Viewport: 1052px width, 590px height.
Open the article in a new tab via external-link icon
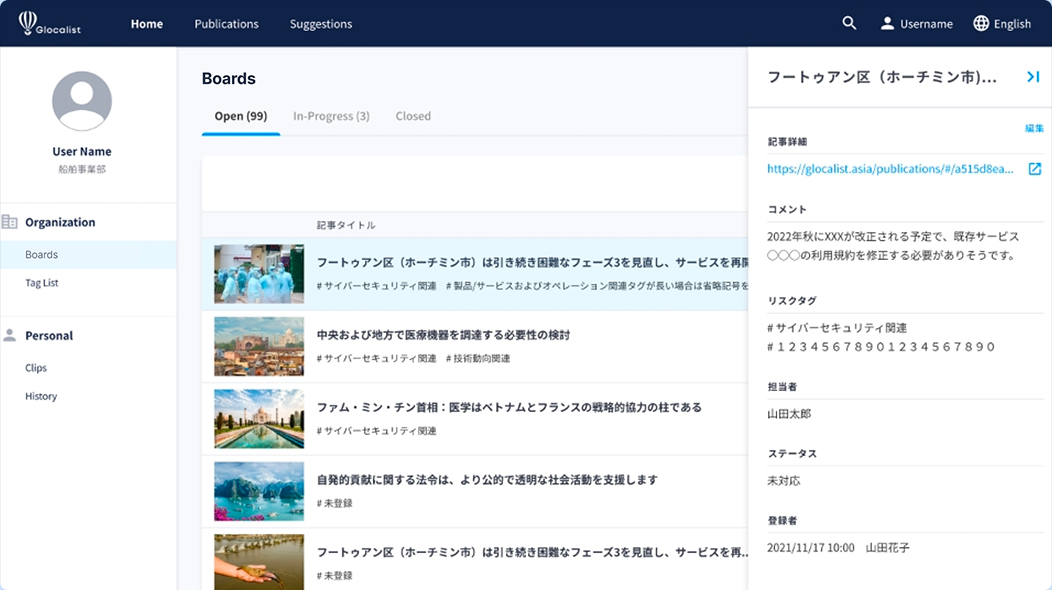click(1034, 169)
